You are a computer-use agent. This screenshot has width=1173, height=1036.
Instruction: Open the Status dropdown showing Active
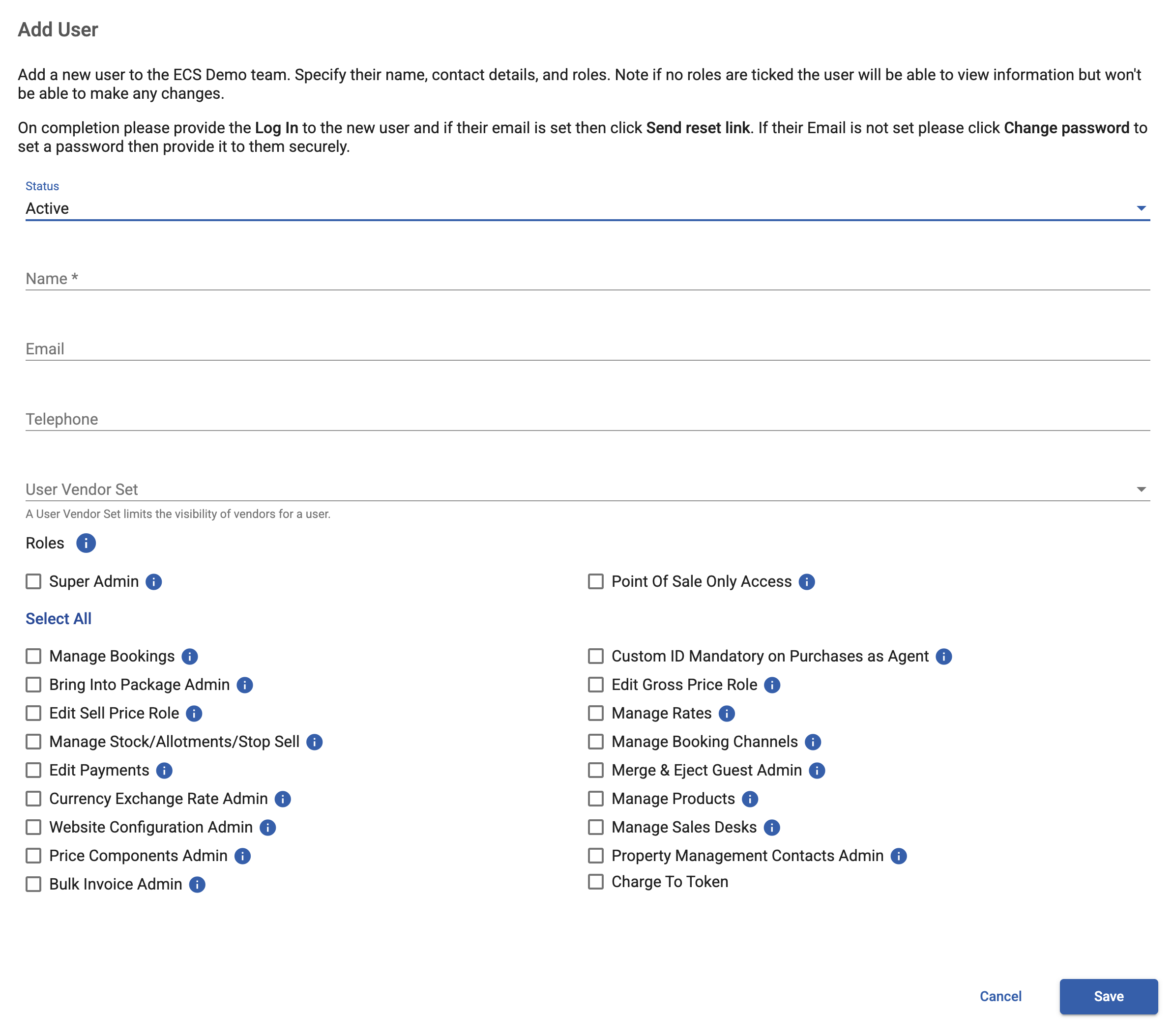click(x=586, y=208)
